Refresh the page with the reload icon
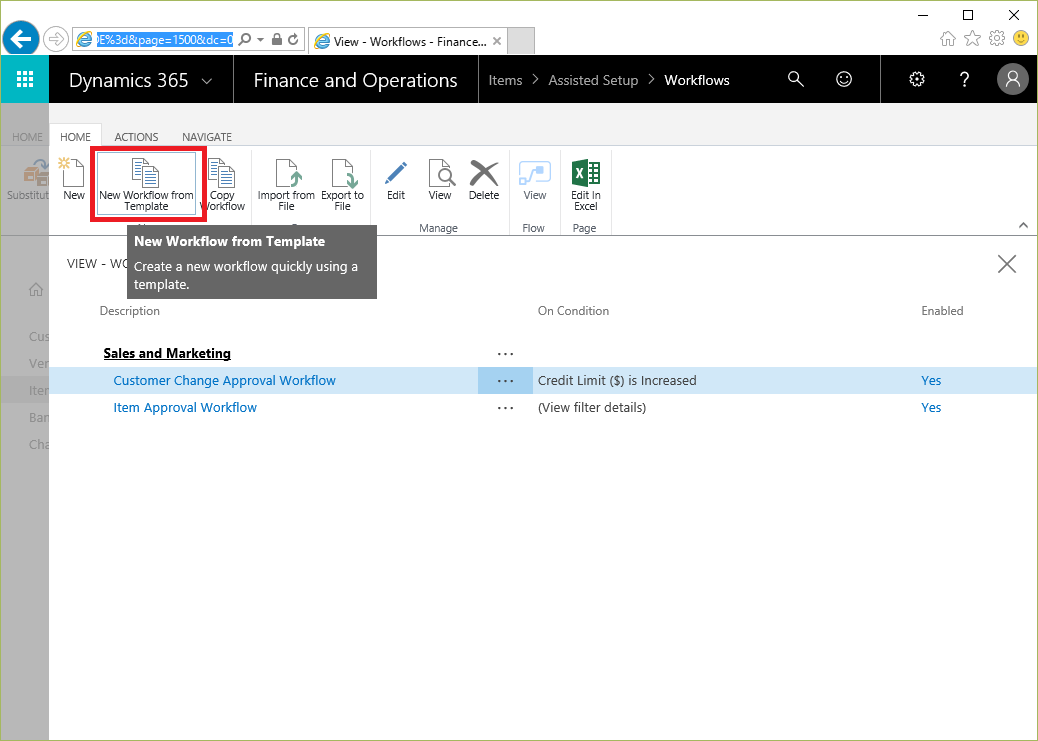 (x=293, y=40)
